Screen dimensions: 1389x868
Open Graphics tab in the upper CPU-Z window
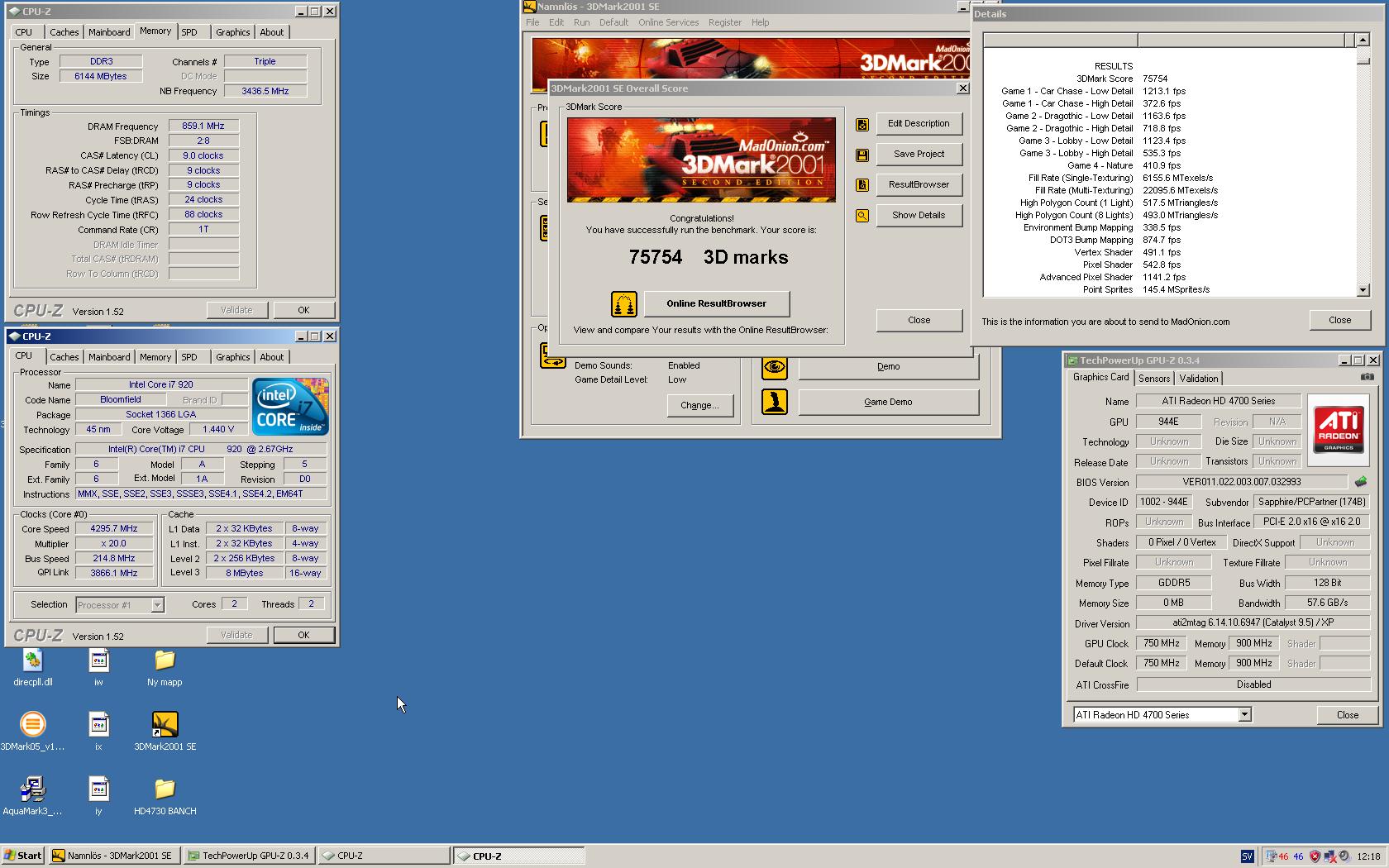tap(232, 32)
